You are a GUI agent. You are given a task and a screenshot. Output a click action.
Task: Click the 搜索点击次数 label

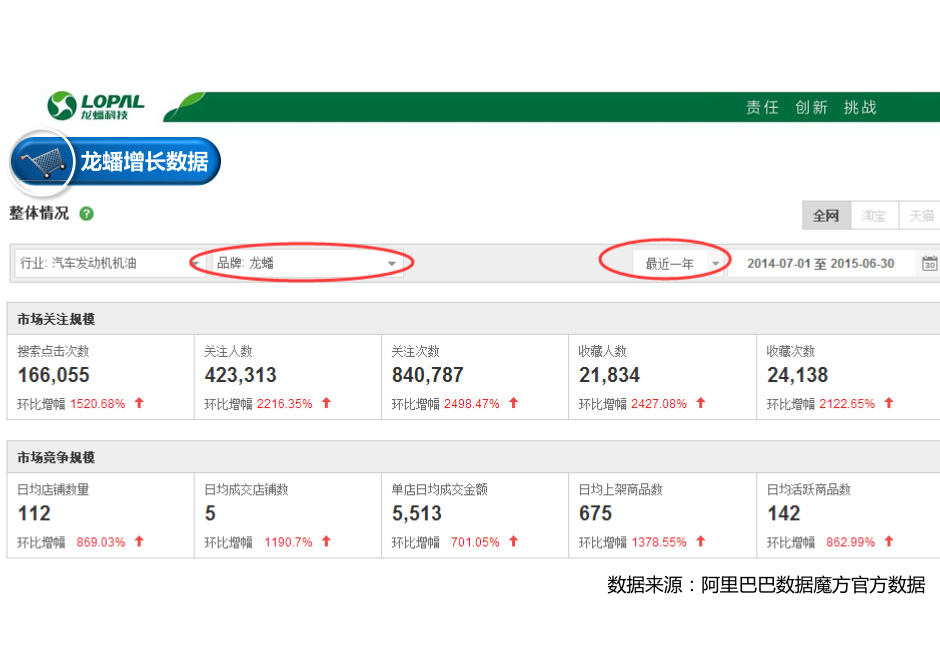[53, 351]
